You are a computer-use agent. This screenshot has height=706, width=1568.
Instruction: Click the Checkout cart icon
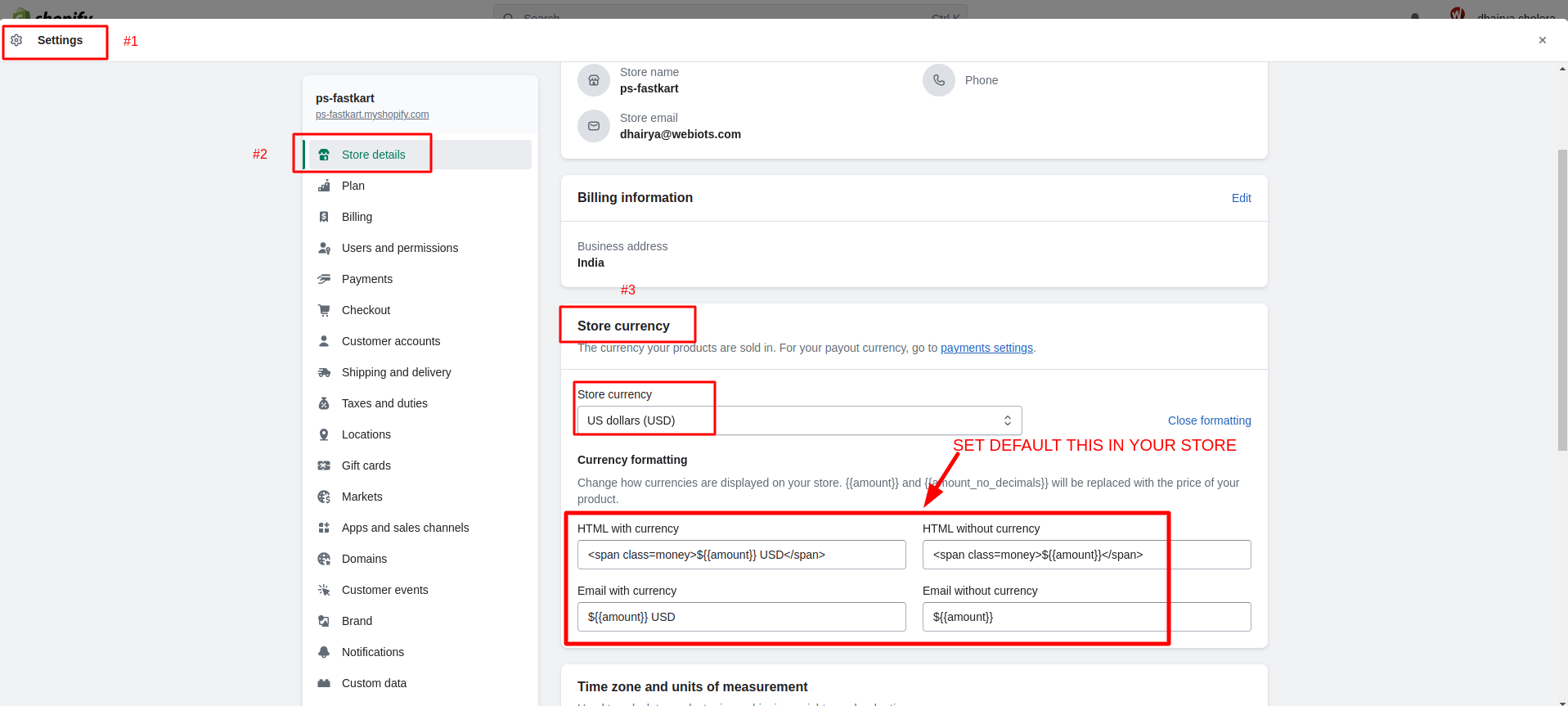[x=324, y=310]
